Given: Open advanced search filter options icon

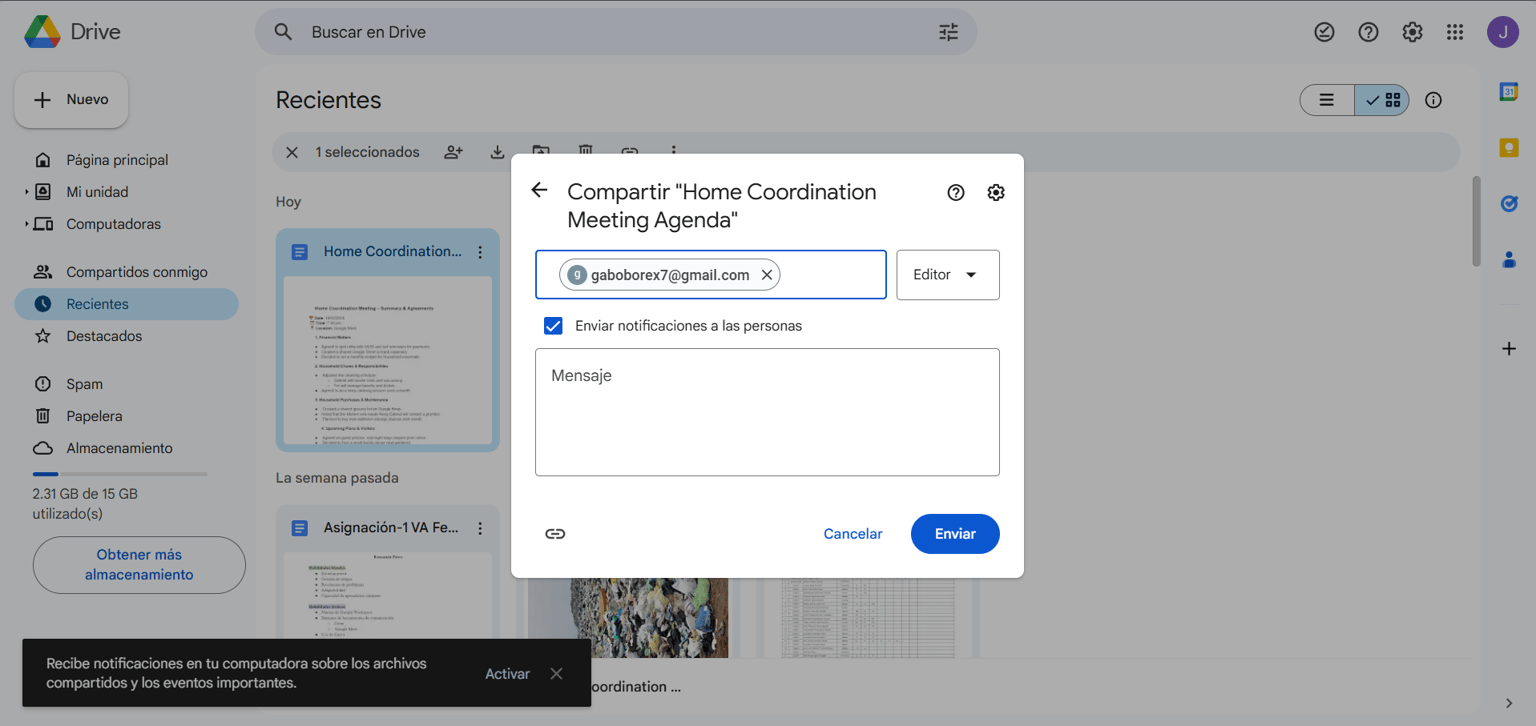Looking at the screenshot, I should click(948, 32).
